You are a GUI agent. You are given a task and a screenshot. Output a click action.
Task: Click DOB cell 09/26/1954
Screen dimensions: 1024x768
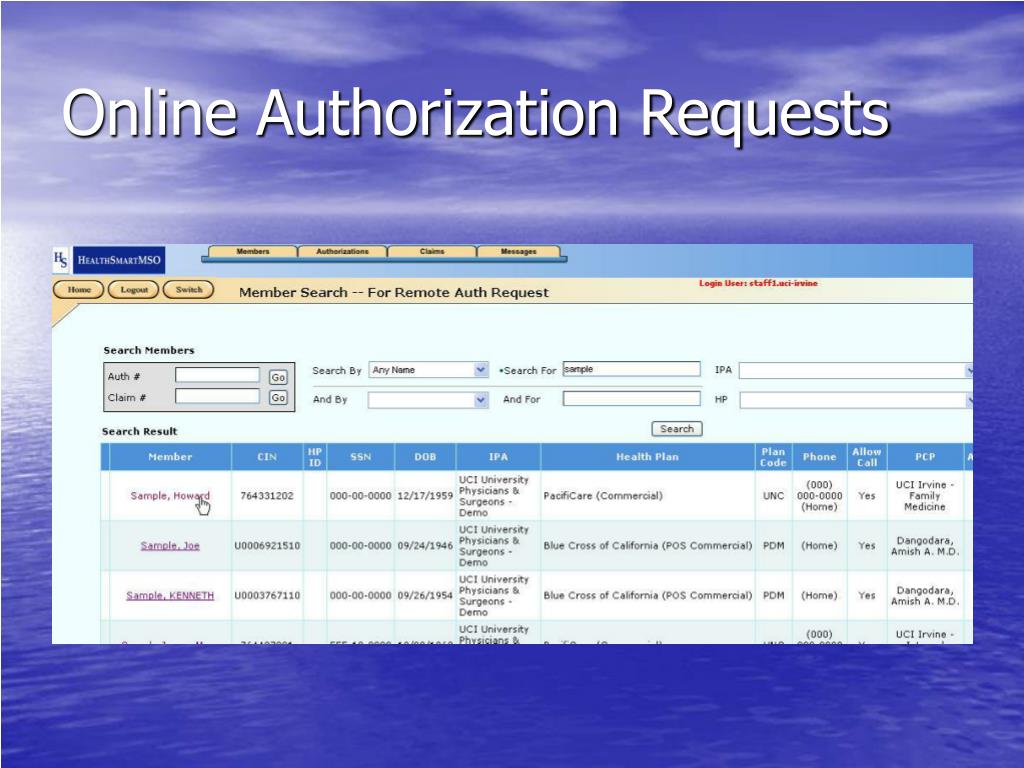pyautogui.click(x=425, y=596)
